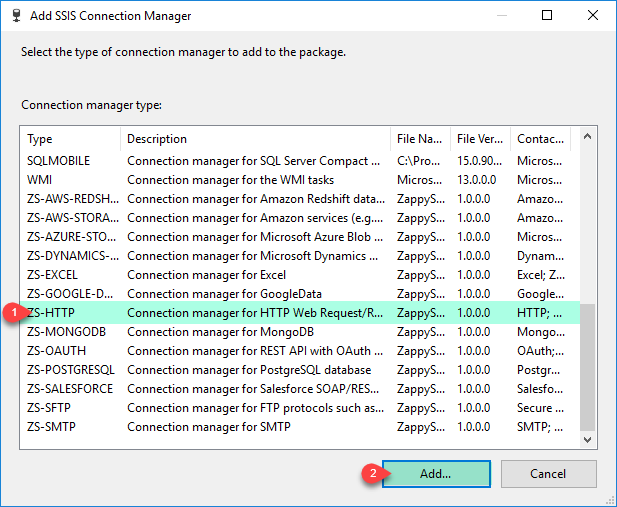This screenshot has width=617, height=507.
Task: Click the 'Salesfo...' contact cell
Action: coord(540,389)
